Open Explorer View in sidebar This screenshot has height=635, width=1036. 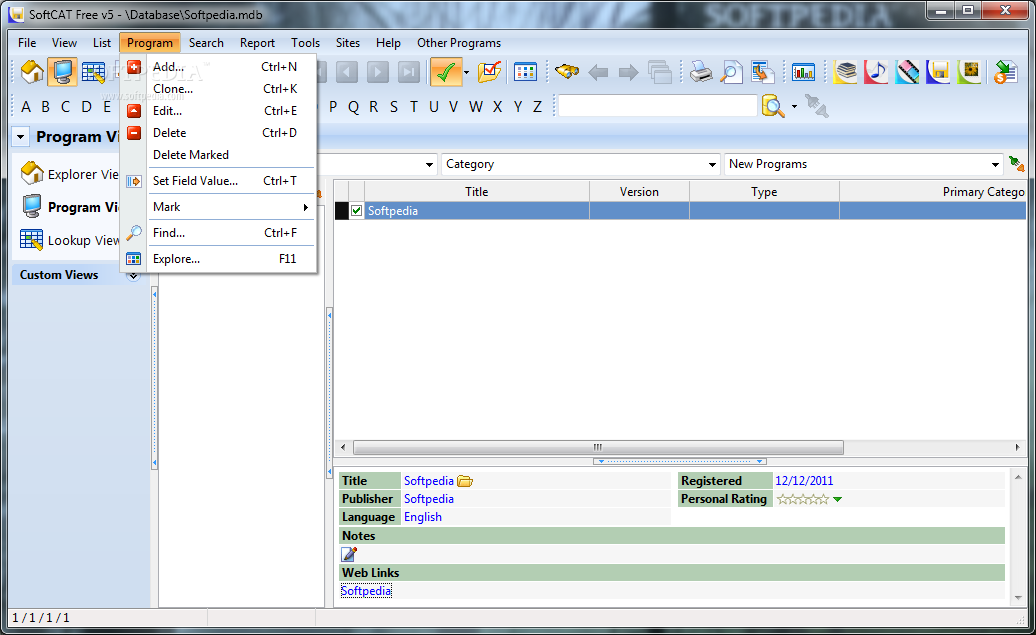[69, 174]
